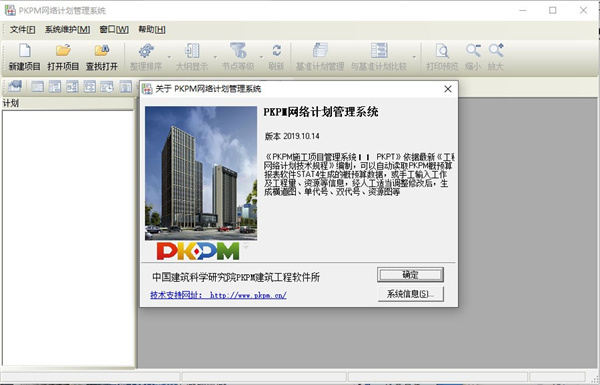600x385 pixels.
Task: Click the last visible second-toolbar icon
Action: click(126, 87)
